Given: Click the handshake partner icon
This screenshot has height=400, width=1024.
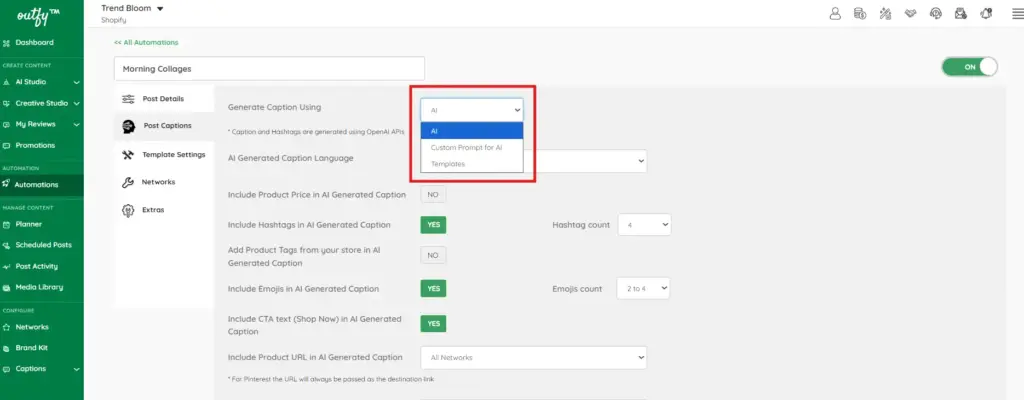Looking at the screenshot, I should [910, 14].
